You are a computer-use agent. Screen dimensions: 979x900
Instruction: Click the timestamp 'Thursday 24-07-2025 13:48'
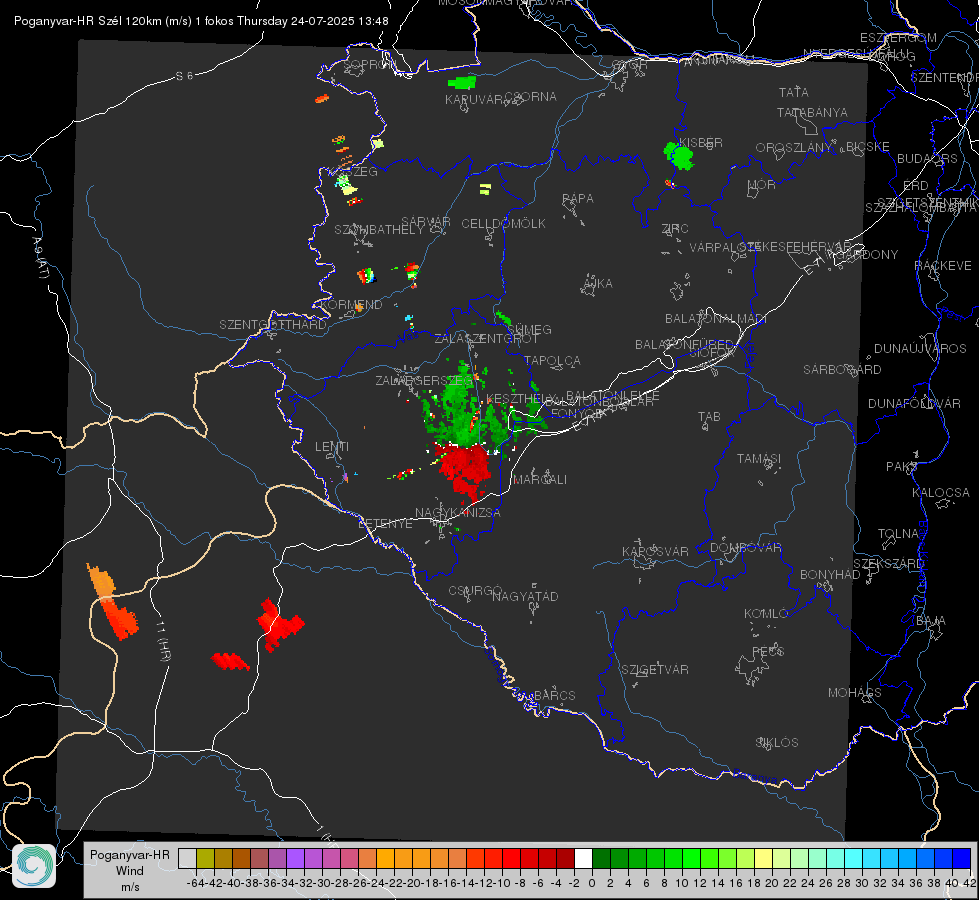pos(313,21)
